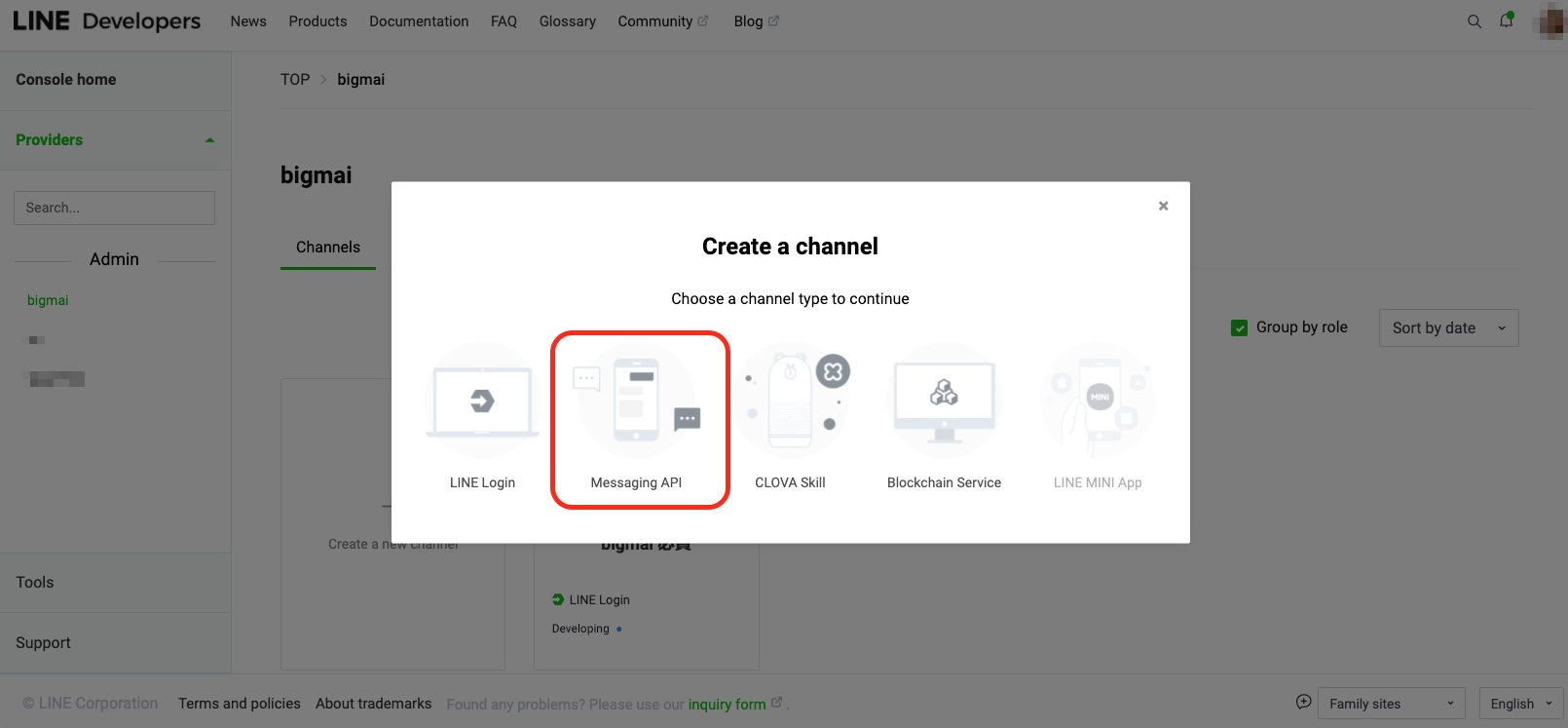The width and height of the screenshot is (1568, 728).
Task: Click the LINE MINI App label text
Action: [1098, 482]
